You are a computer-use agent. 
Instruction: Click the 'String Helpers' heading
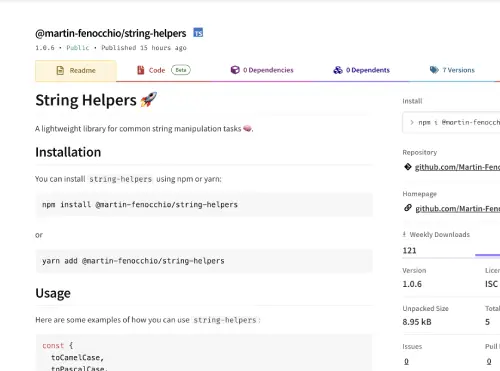86,100
